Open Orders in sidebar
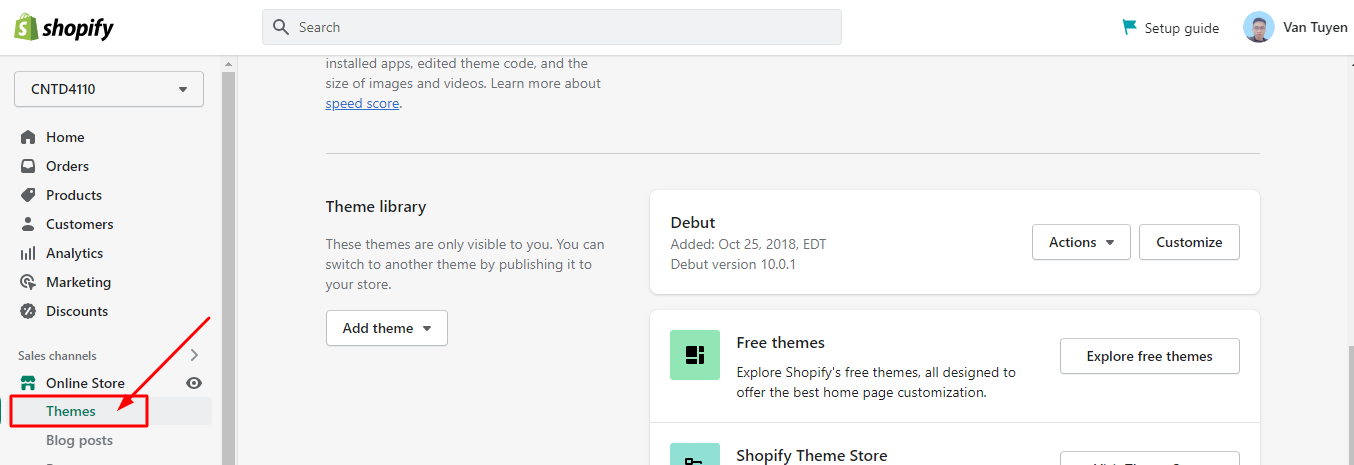The height and width of the screenshot is (465, 1354). pos(67,166)
